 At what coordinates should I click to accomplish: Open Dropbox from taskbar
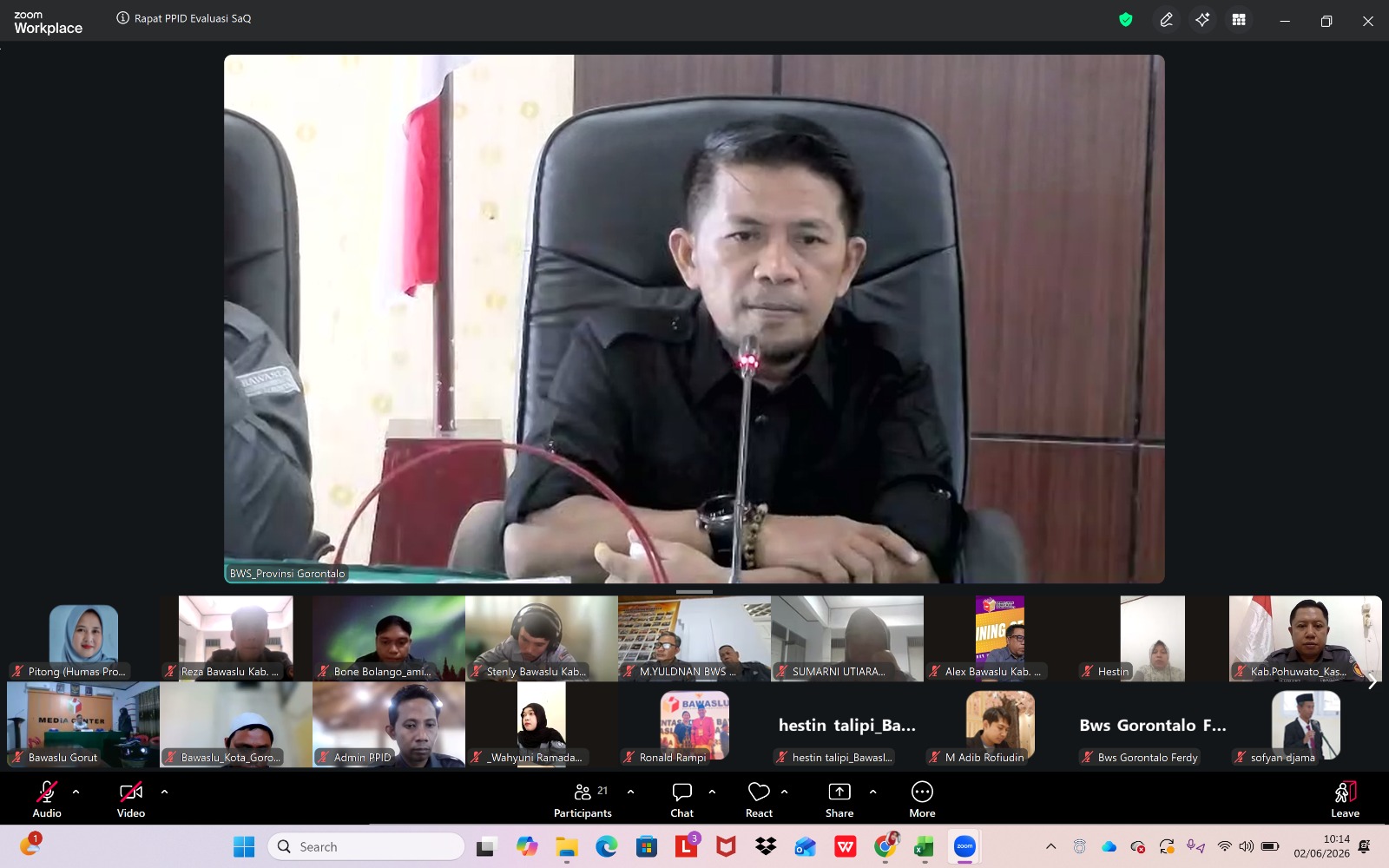[x=766, y=846]
